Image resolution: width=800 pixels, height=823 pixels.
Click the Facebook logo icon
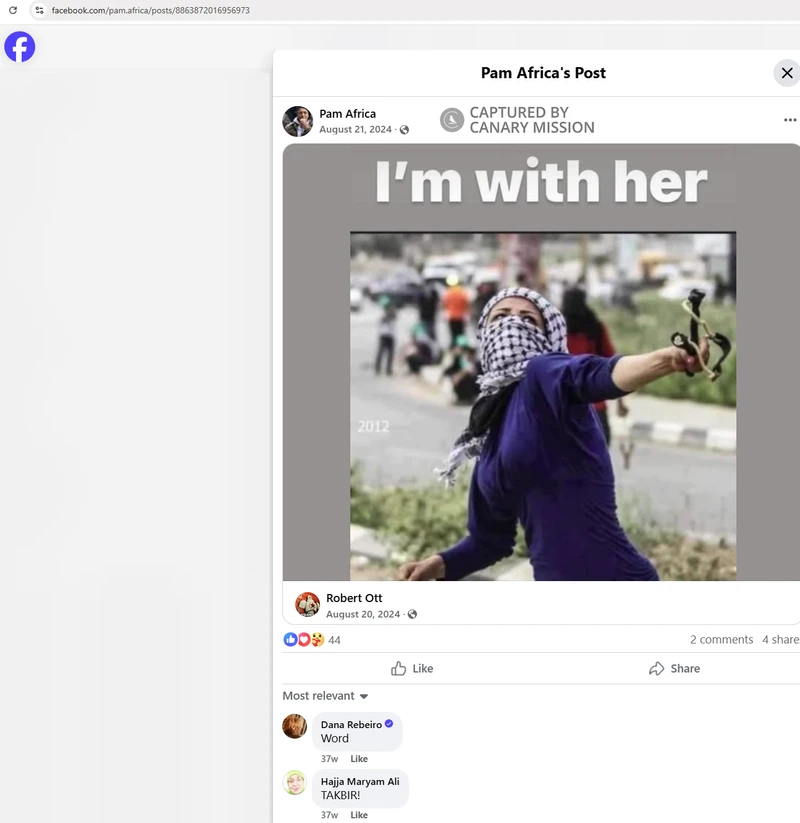[20, 47]
